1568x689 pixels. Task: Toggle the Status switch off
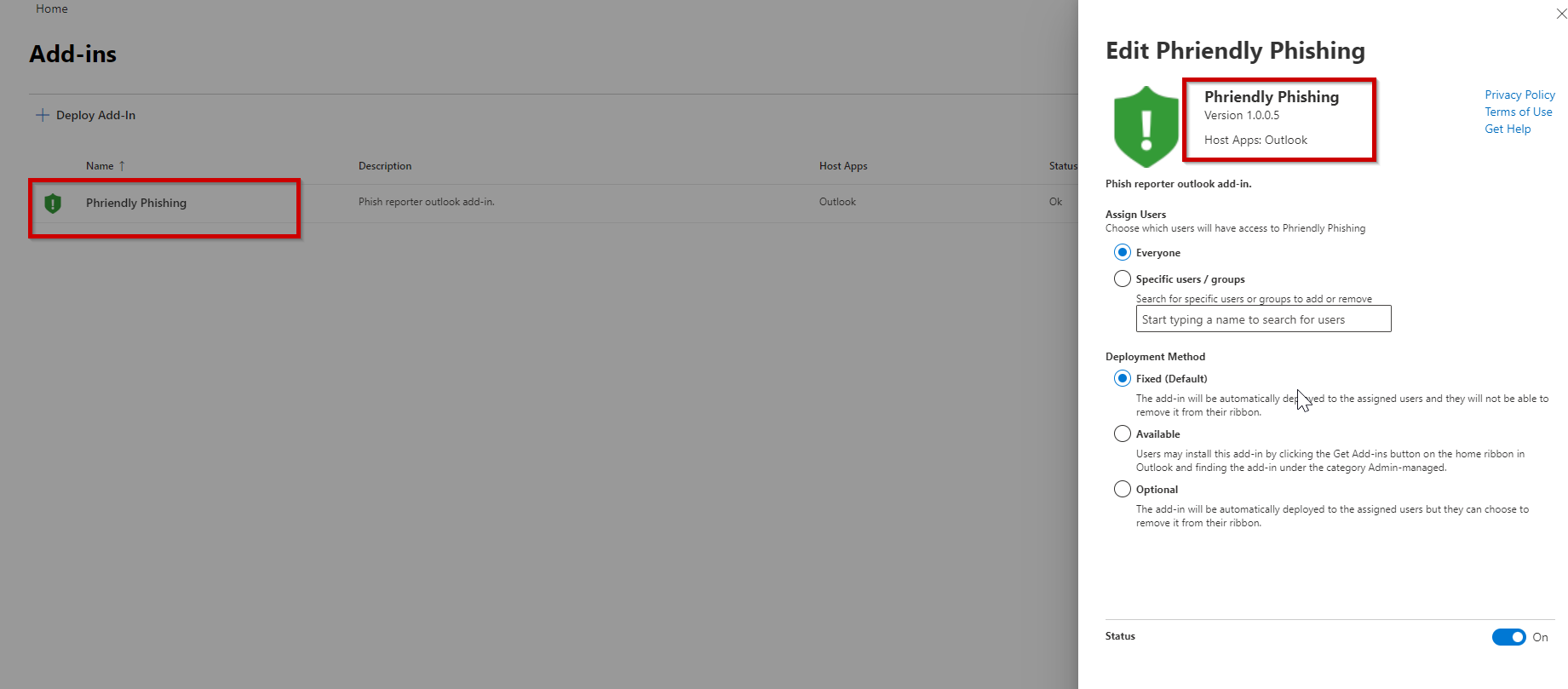1508,637
